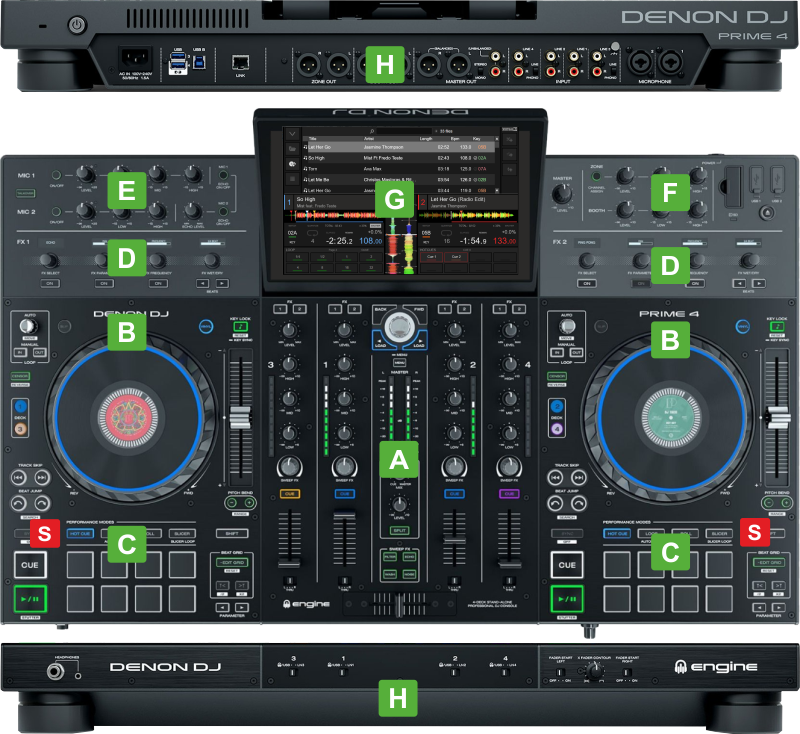This screenshot has height=734, width=800.
Task: Enable the Noise Sweep FX button
Action: (409, 574)
